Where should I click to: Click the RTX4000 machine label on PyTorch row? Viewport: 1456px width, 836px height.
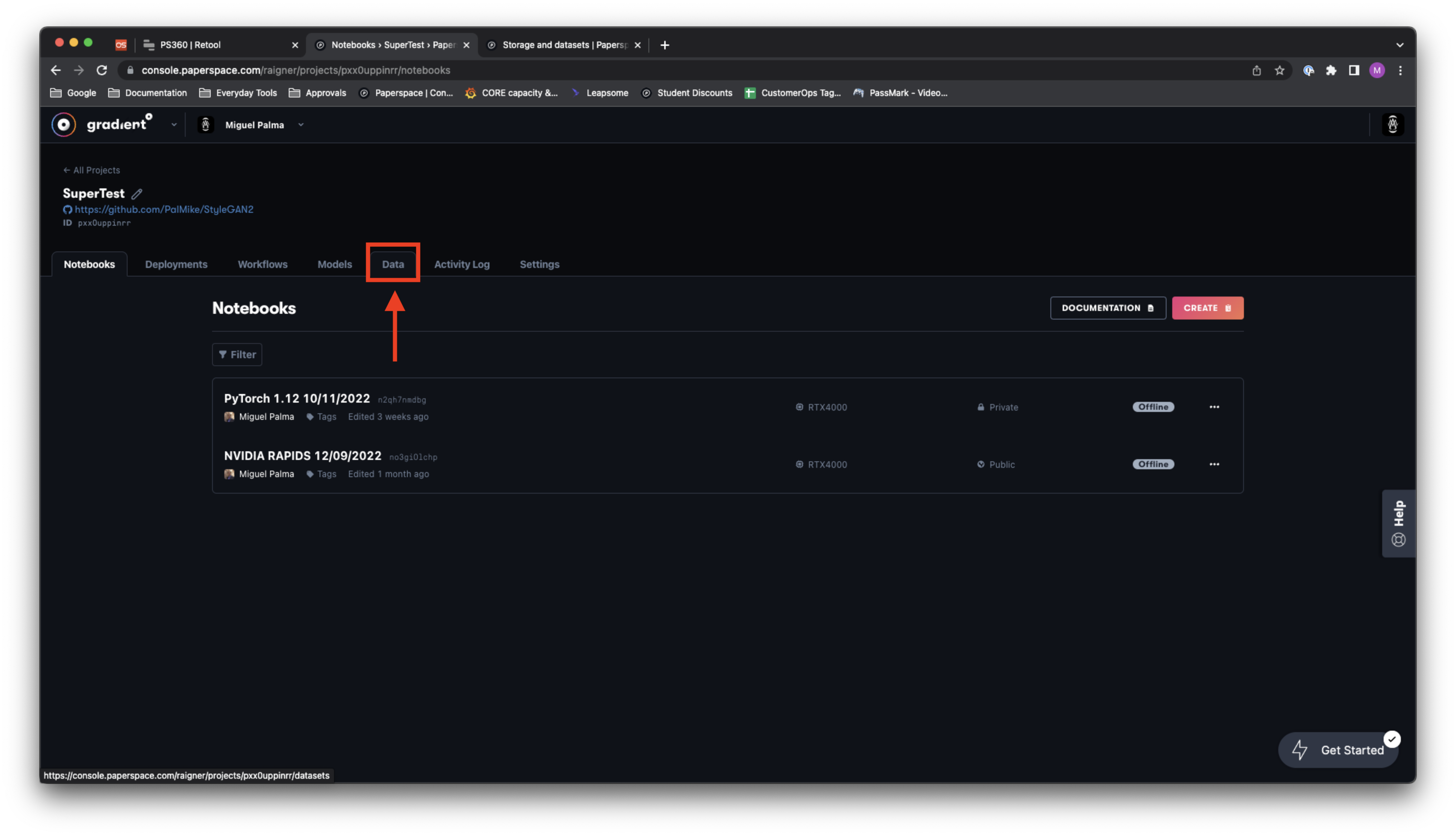[x=821, y=408]
